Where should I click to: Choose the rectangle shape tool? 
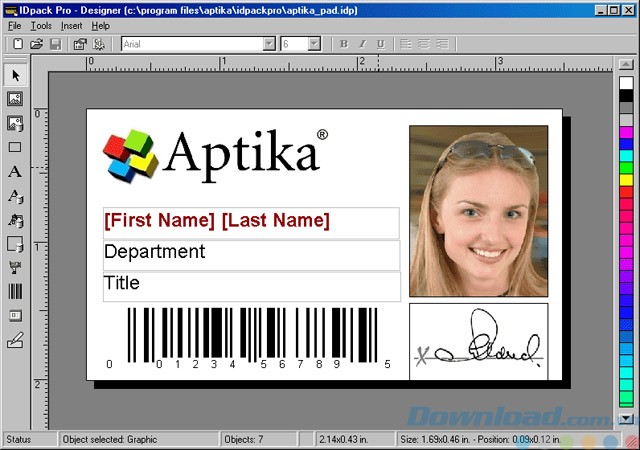pyautogui.click(x=15, y=147)
